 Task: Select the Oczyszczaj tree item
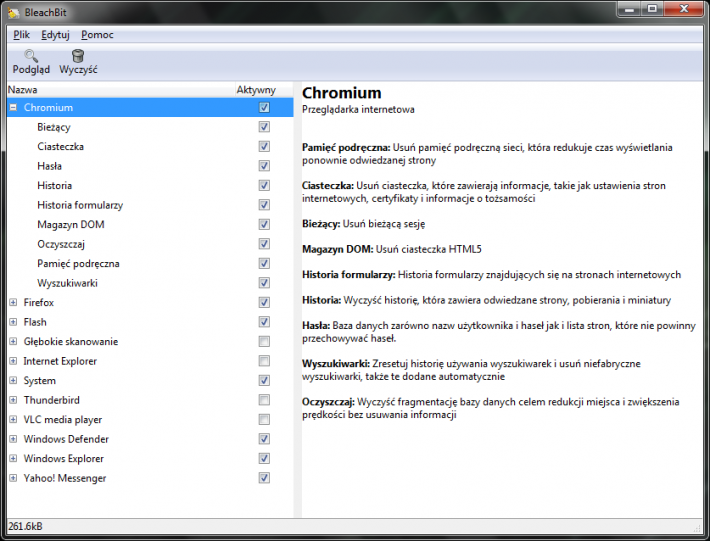61,244
